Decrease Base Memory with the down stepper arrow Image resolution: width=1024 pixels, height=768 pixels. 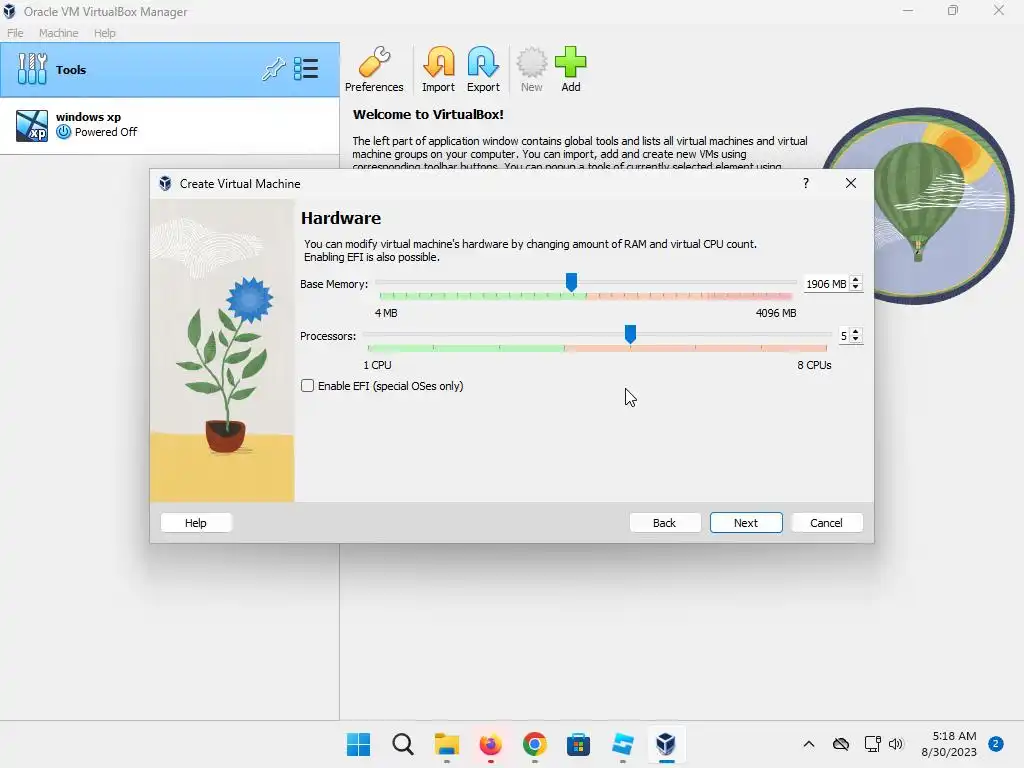click(x=856, y=287)
